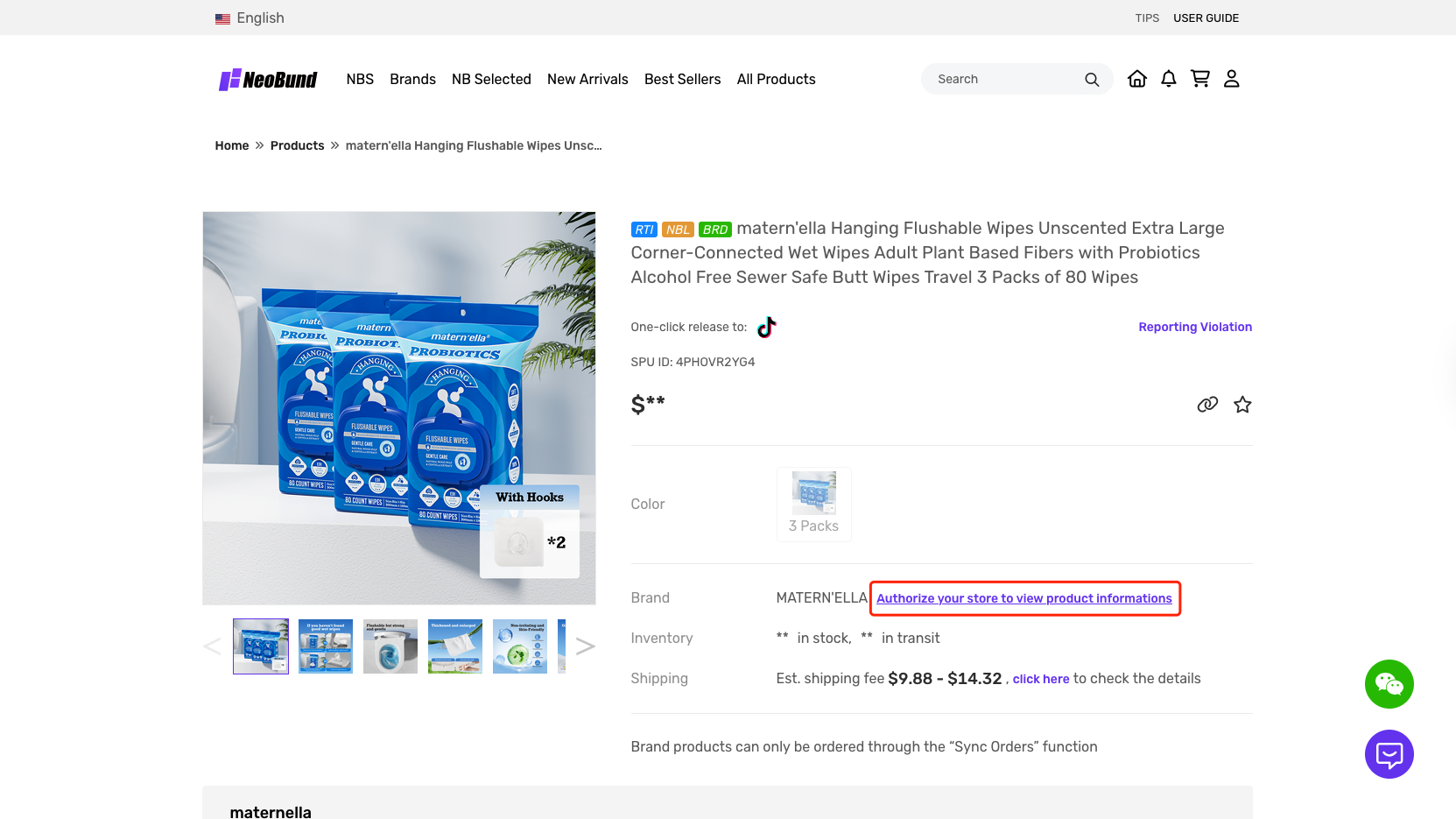Select the 3 Packs color option
The image size is (1456, 819).
(814, 505)
